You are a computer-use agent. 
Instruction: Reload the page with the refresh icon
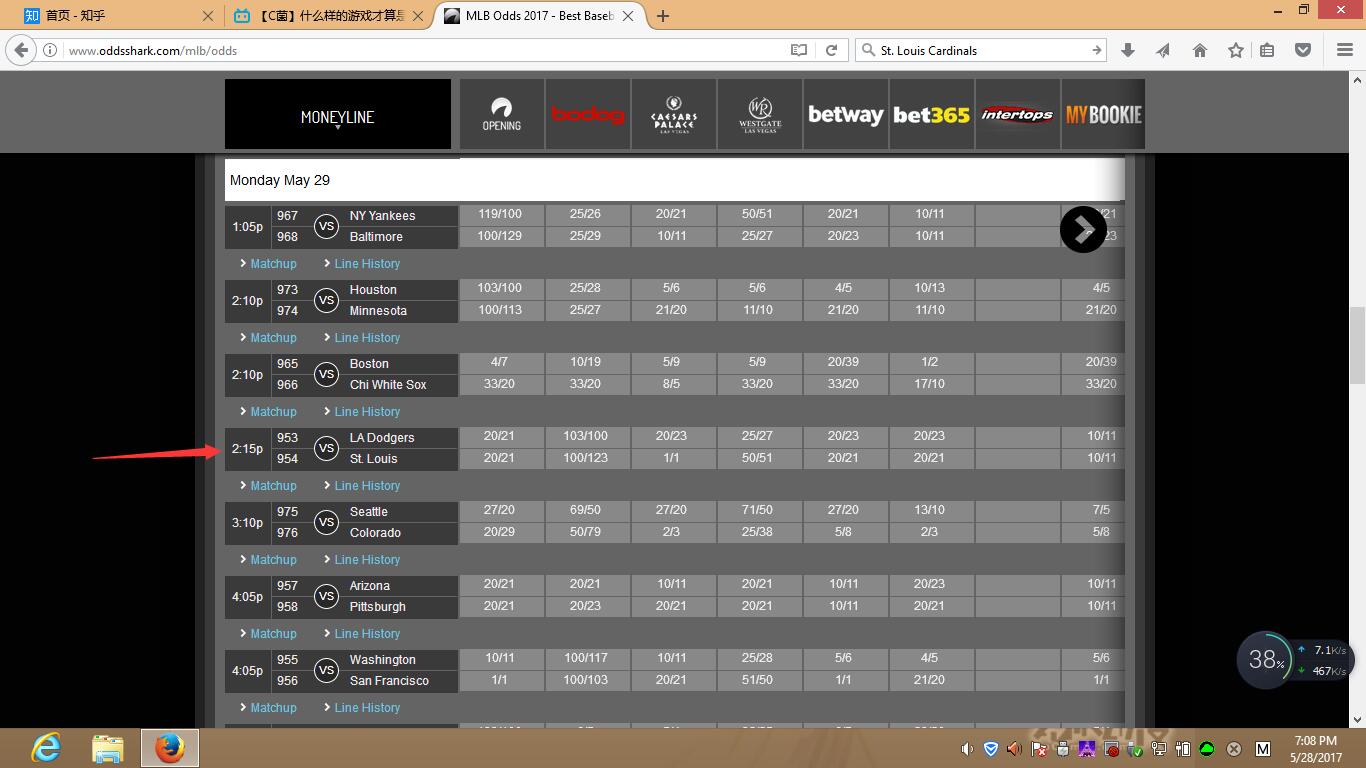(x=831, y=50)
